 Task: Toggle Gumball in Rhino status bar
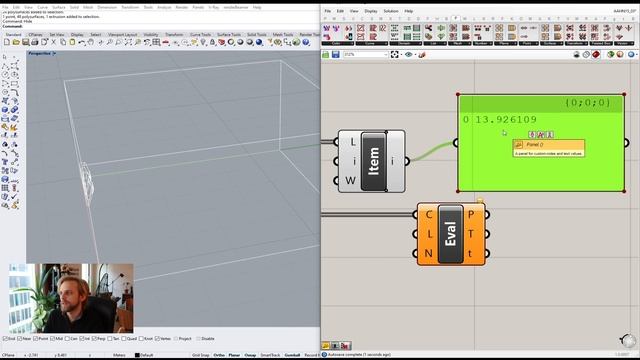[x=292, y=355]
